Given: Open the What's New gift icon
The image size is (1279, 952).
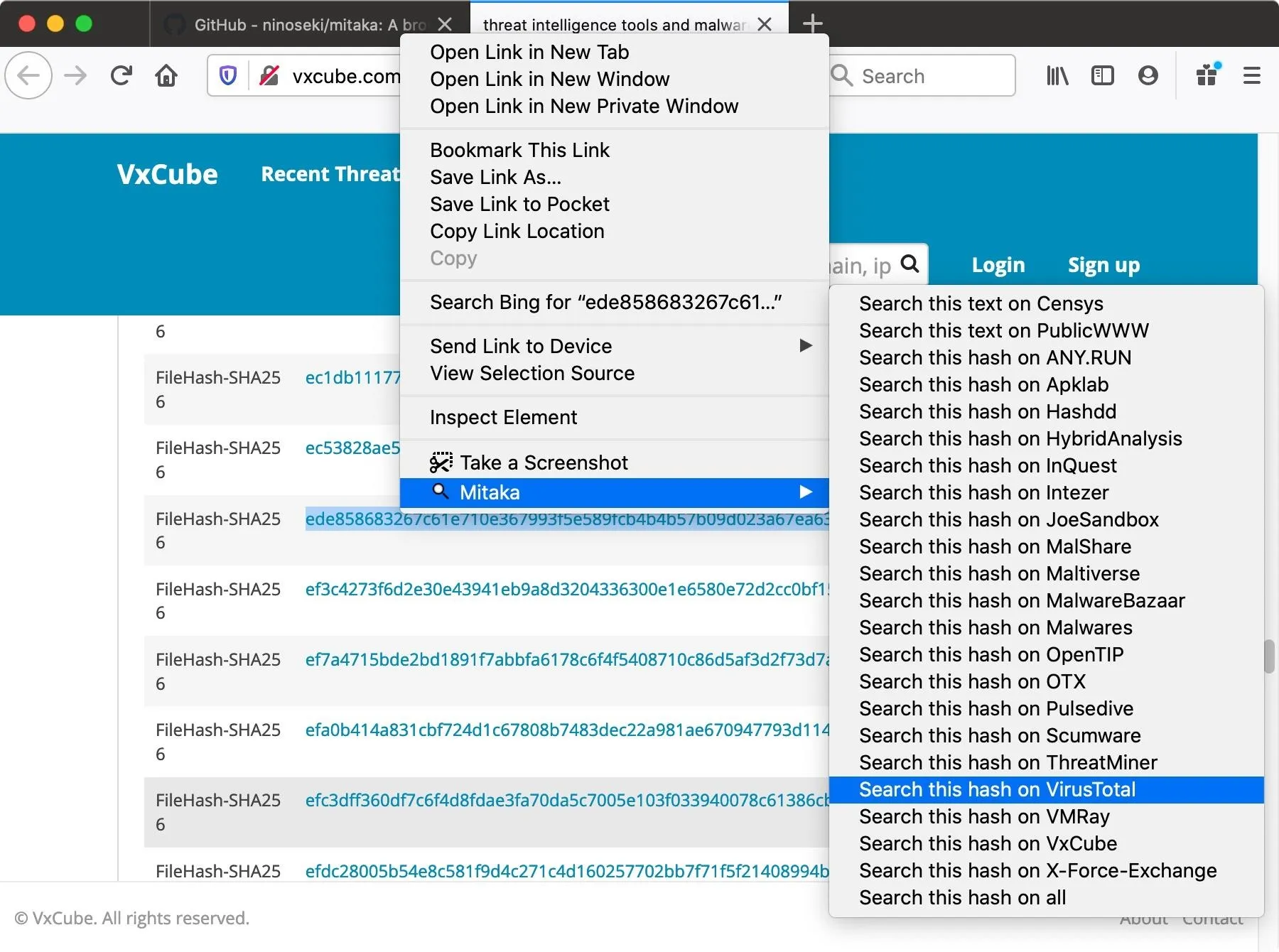Looking at the screenshot, I should [x=1208, y=74].
